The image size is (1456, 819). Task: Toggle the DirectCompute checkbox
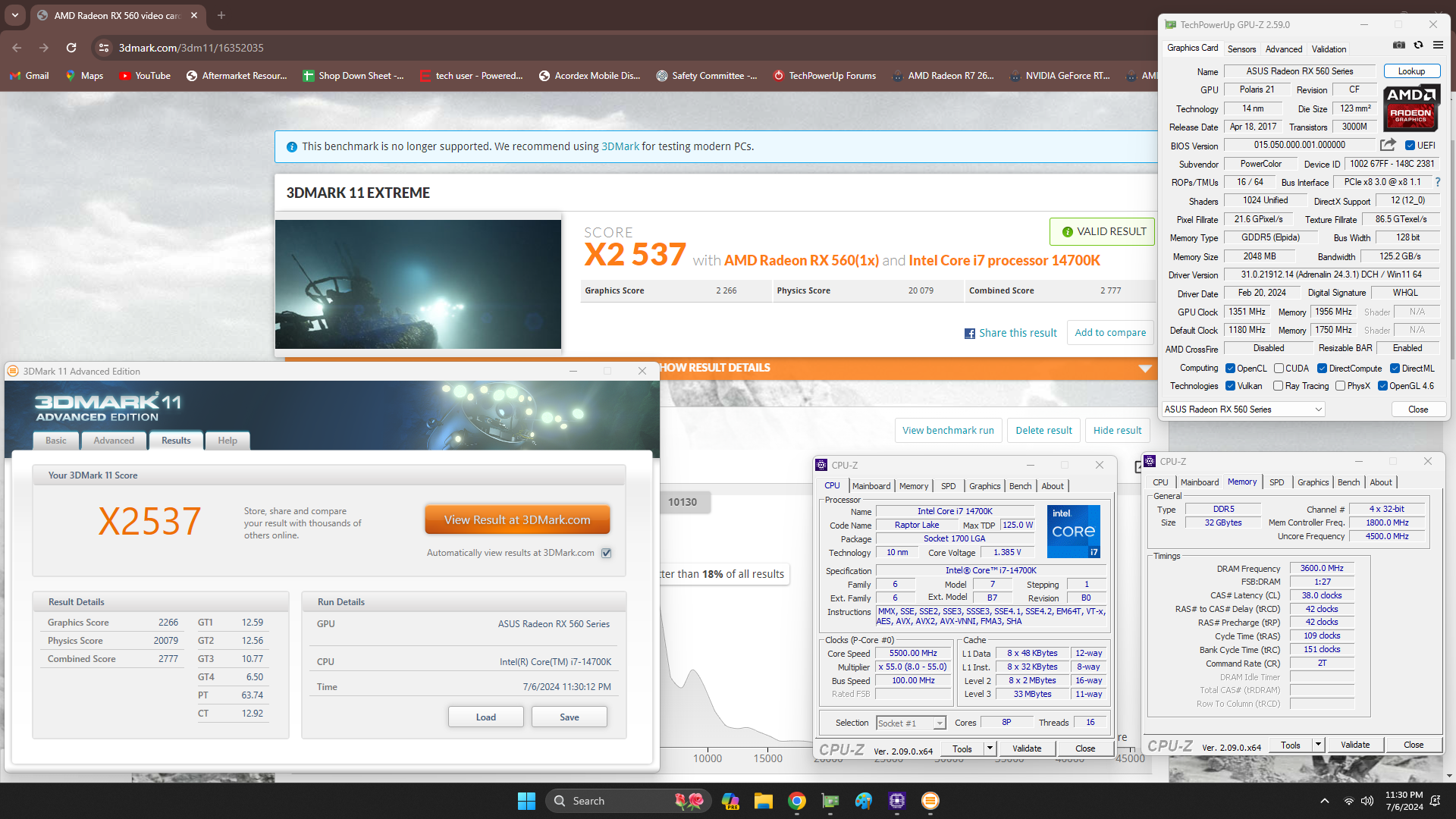pyautogui.click(x=1322, y=369)
